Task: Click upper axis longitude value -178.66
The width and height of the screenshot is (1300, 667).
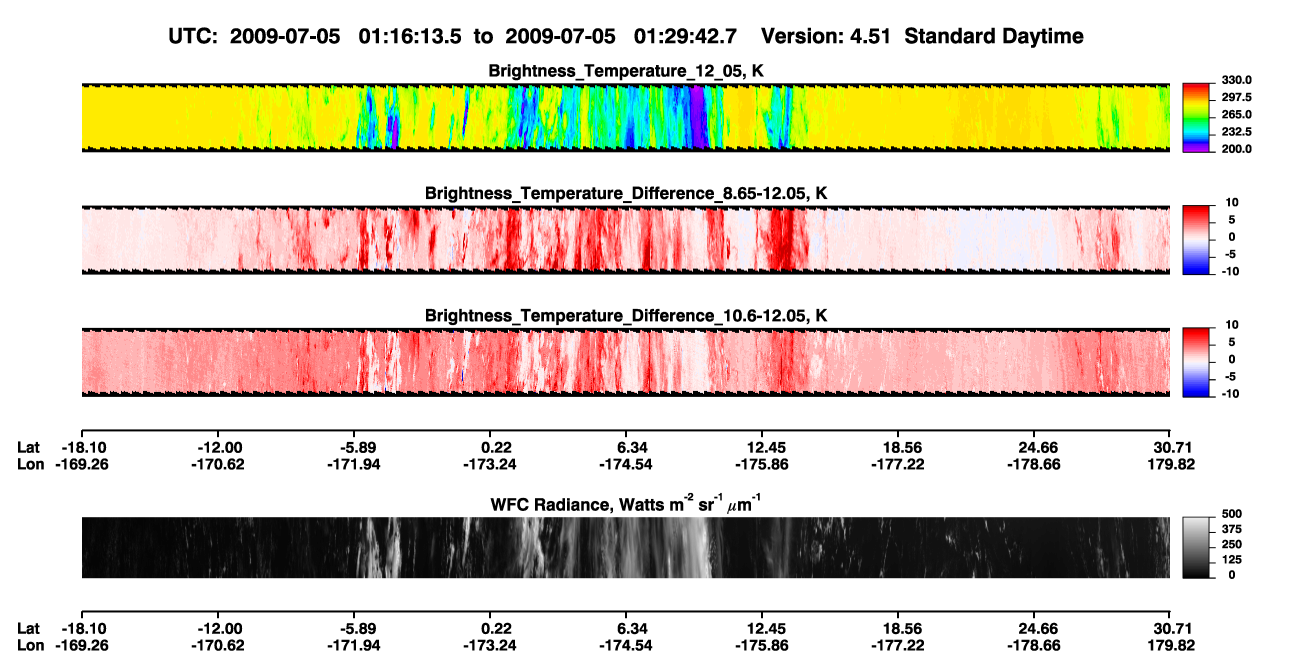Action: click(x=1033, y=465)
